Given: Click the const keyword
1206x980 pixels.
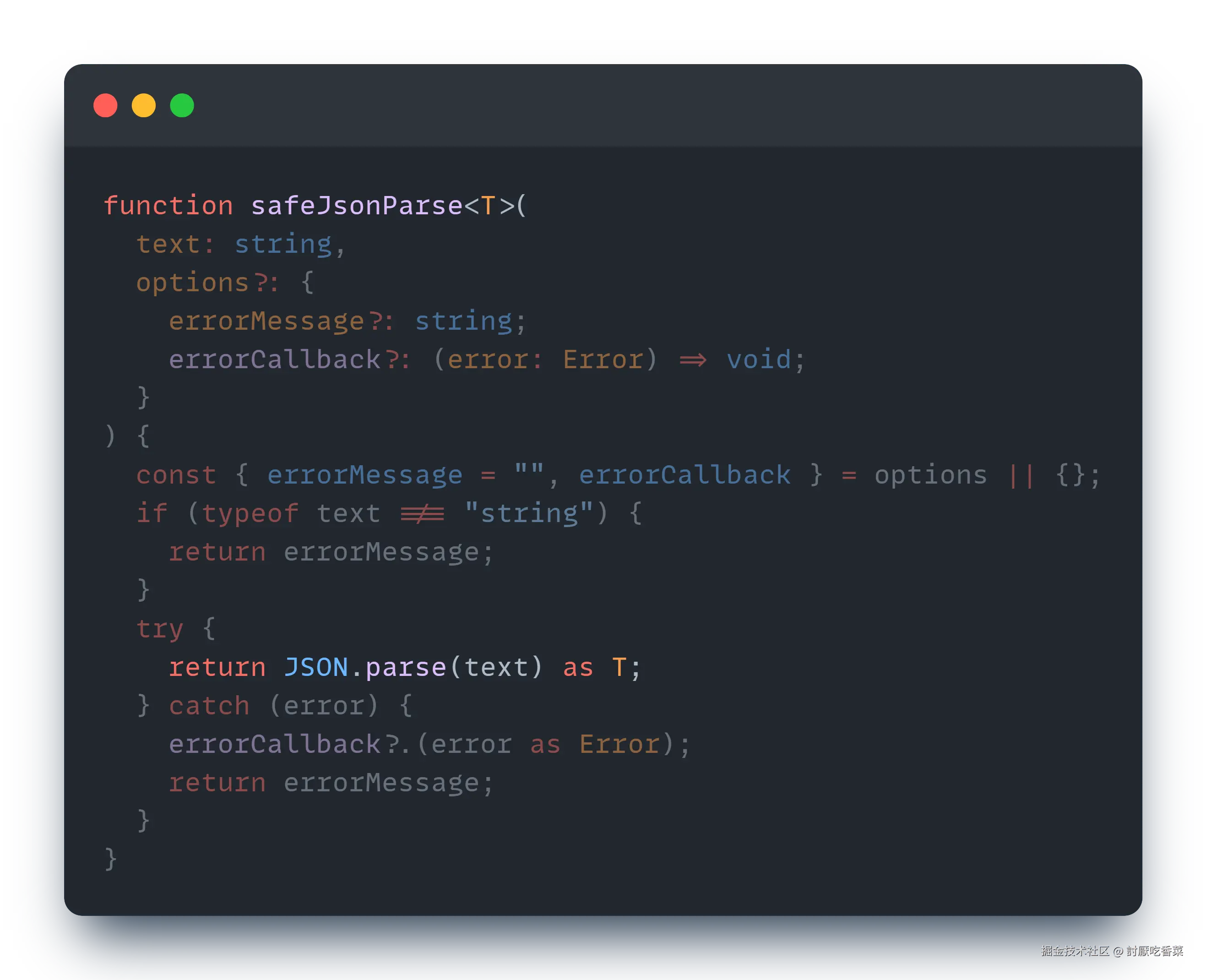Looking at the screenshot, I should [176, 475].
